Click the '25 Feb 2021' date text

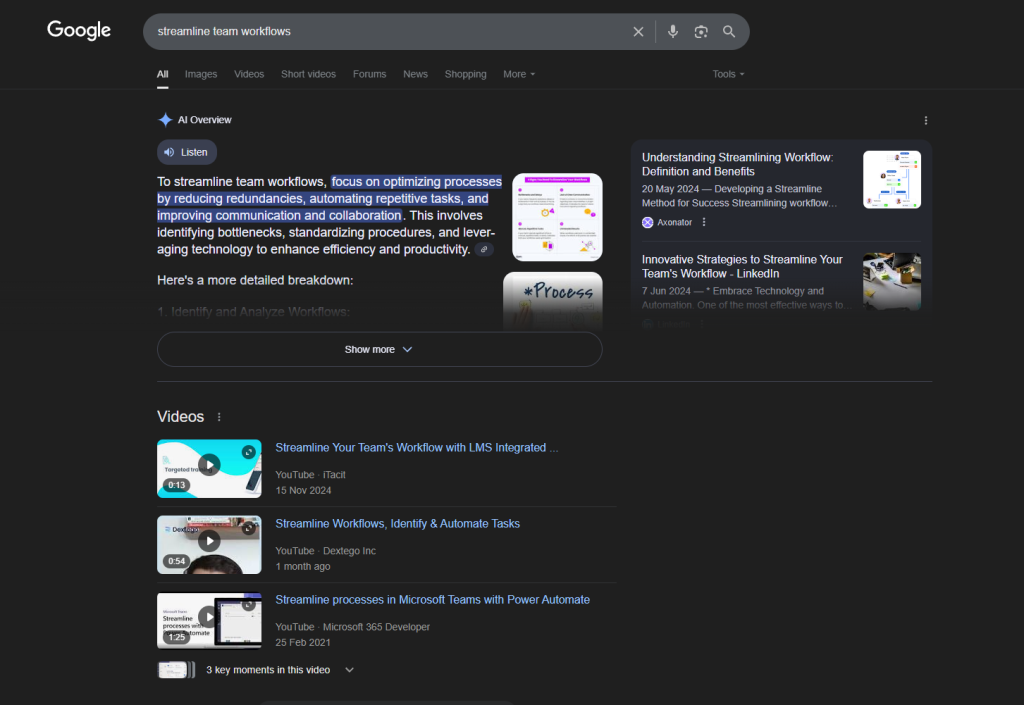tap(303, 642)
